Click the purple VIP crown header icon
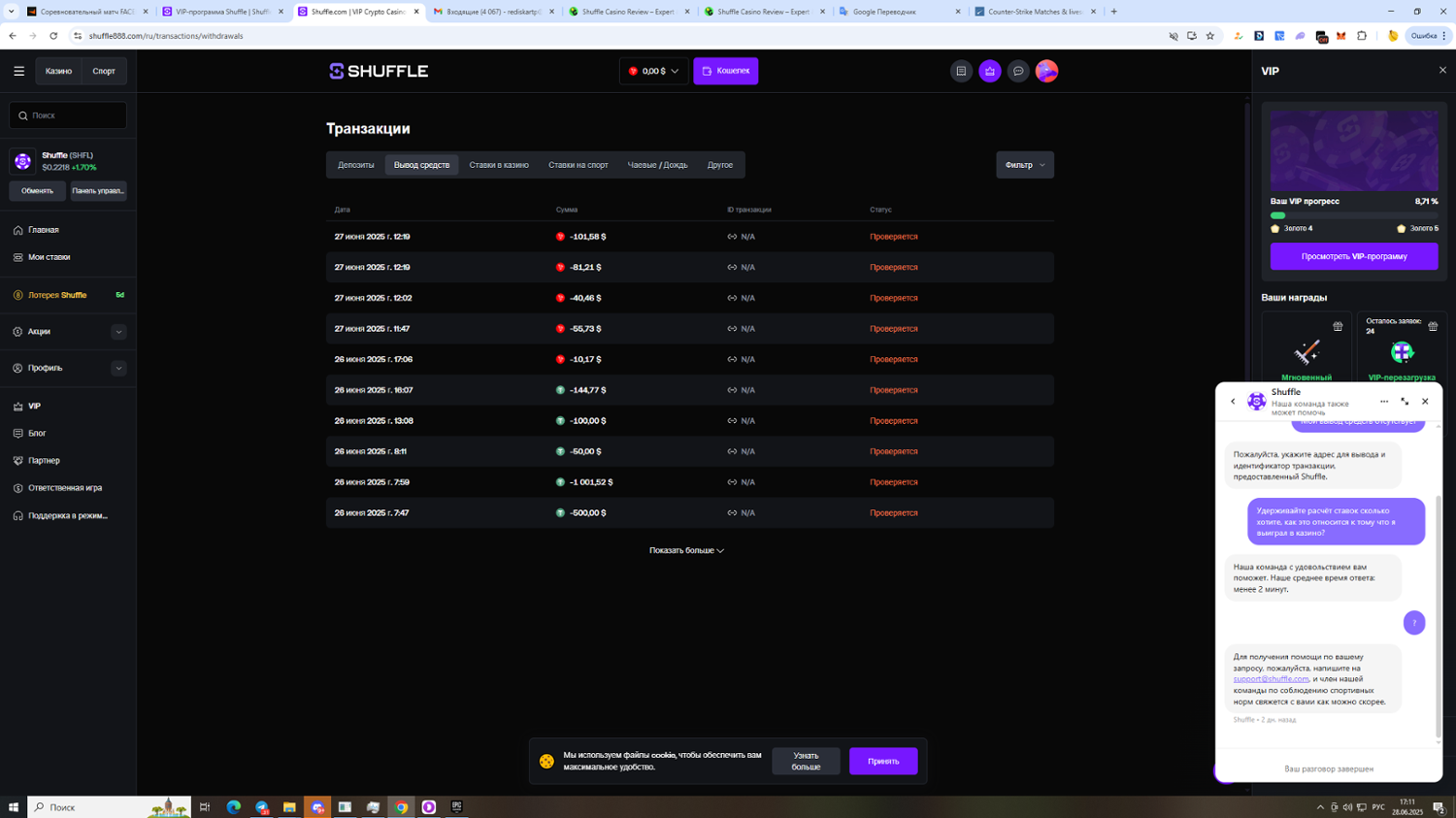 tap(989, 71)
